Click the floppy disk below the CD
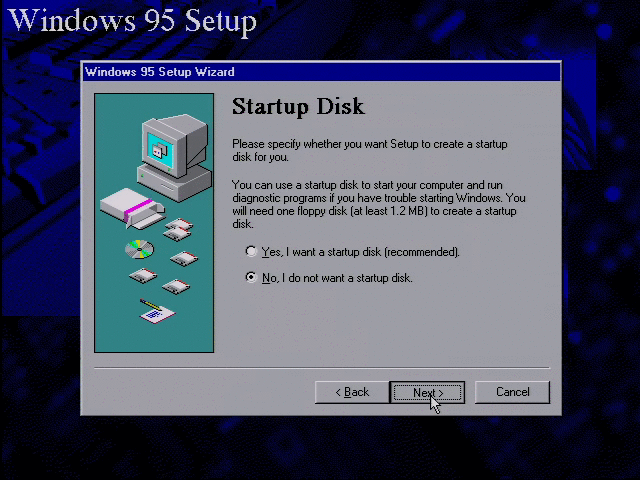 click(143, 276)
